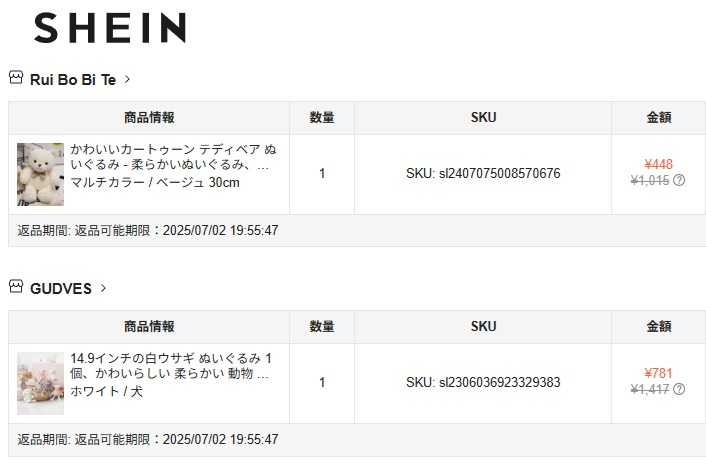Open the white rabbit plush thumbnail

tap(40, 383)
